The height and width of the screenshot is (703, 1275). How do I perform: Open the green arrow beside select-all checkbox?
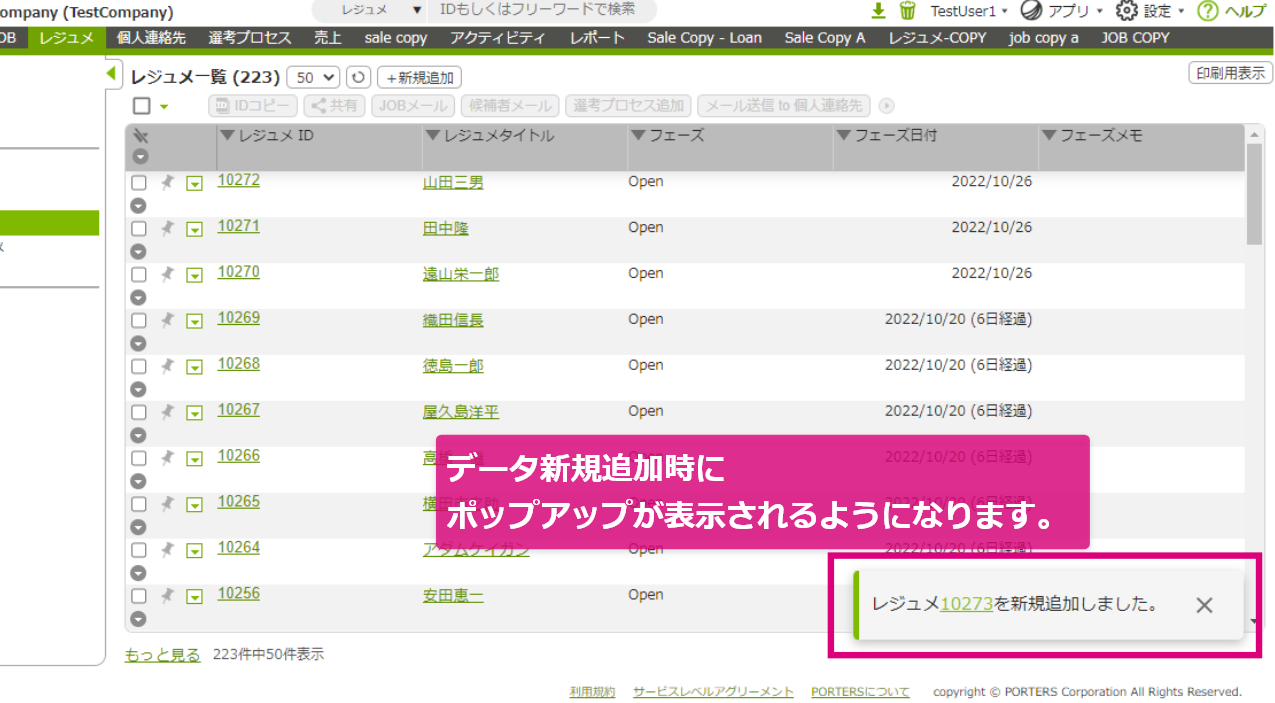[163, 107]
